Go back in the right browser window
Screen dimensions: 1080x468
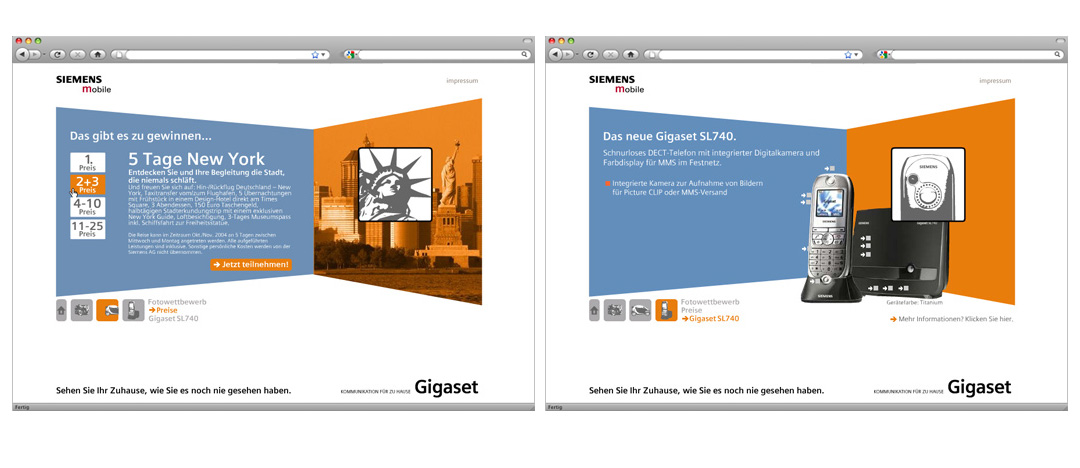click(x=555, y=54)
